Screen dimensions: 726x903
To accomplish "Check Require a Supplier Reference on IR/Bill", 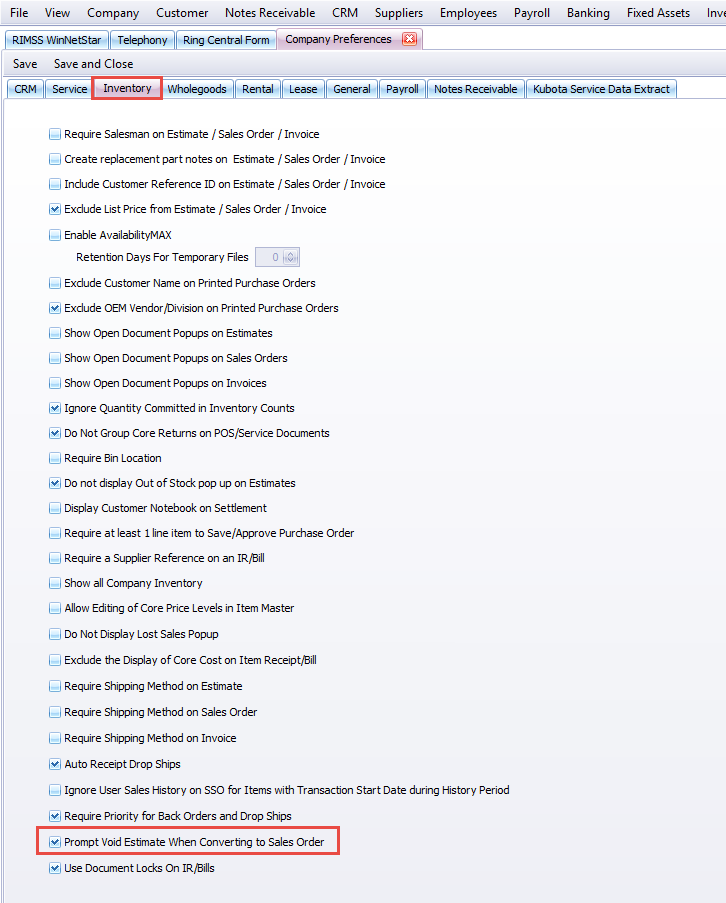I will pyautogui.click(x=55, y=558).
